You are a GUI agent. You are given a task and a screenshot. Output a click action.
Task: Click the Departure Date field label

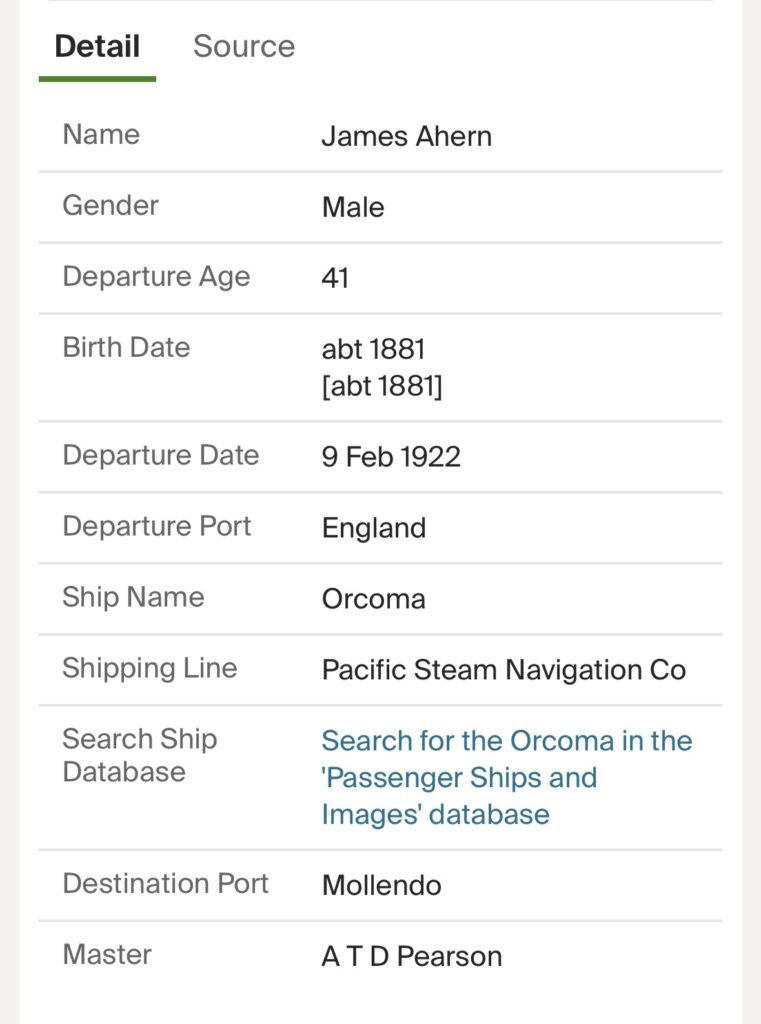pos(160,455)
